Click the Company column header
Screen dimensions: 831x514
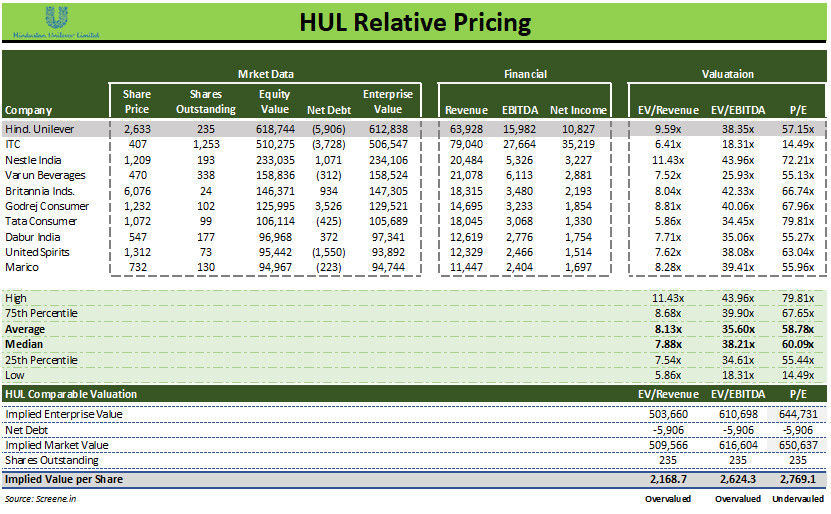point(29,110)
